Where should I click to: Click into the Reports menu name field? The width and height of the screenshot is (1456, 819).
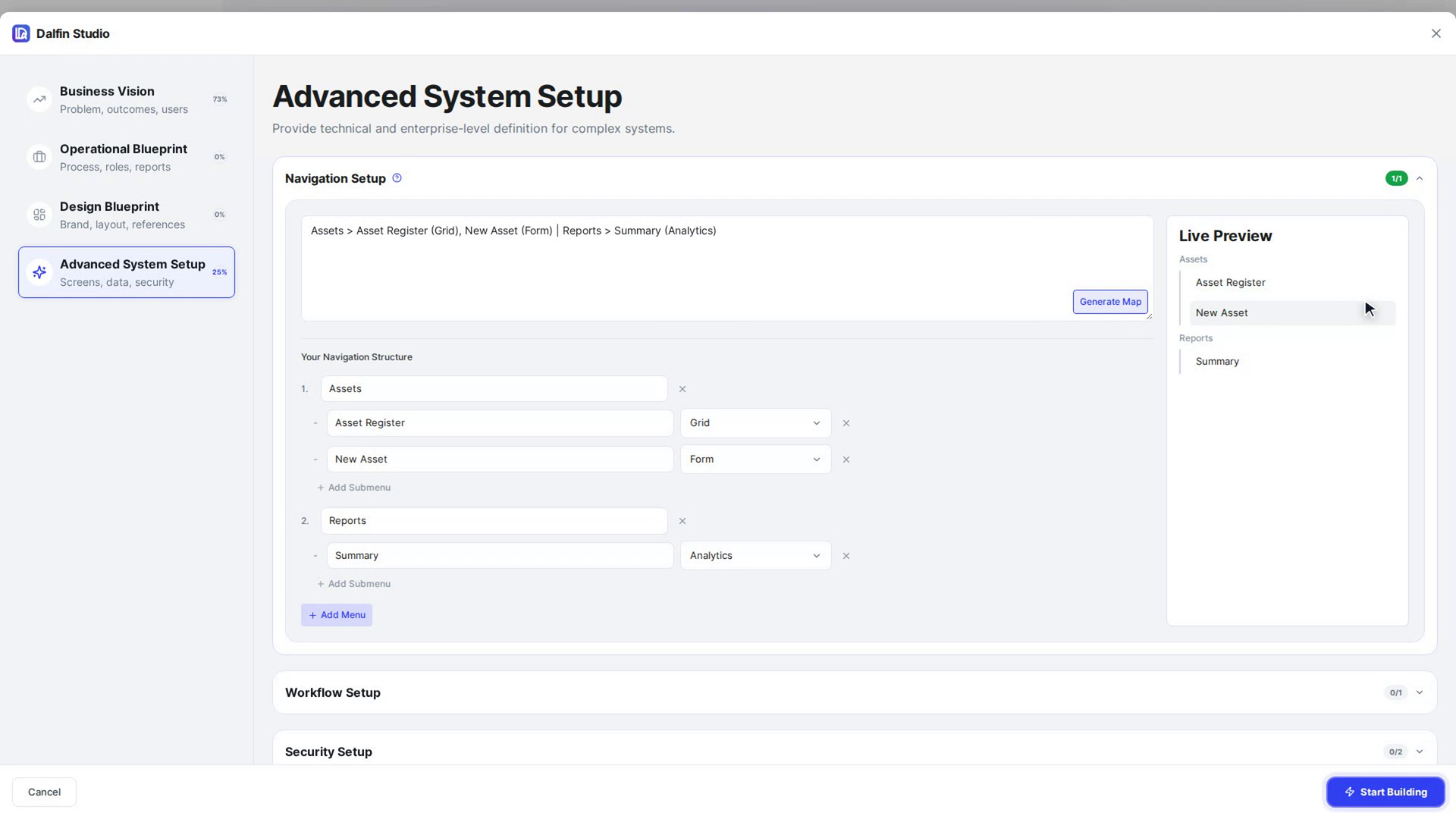[x=494, y=521]
